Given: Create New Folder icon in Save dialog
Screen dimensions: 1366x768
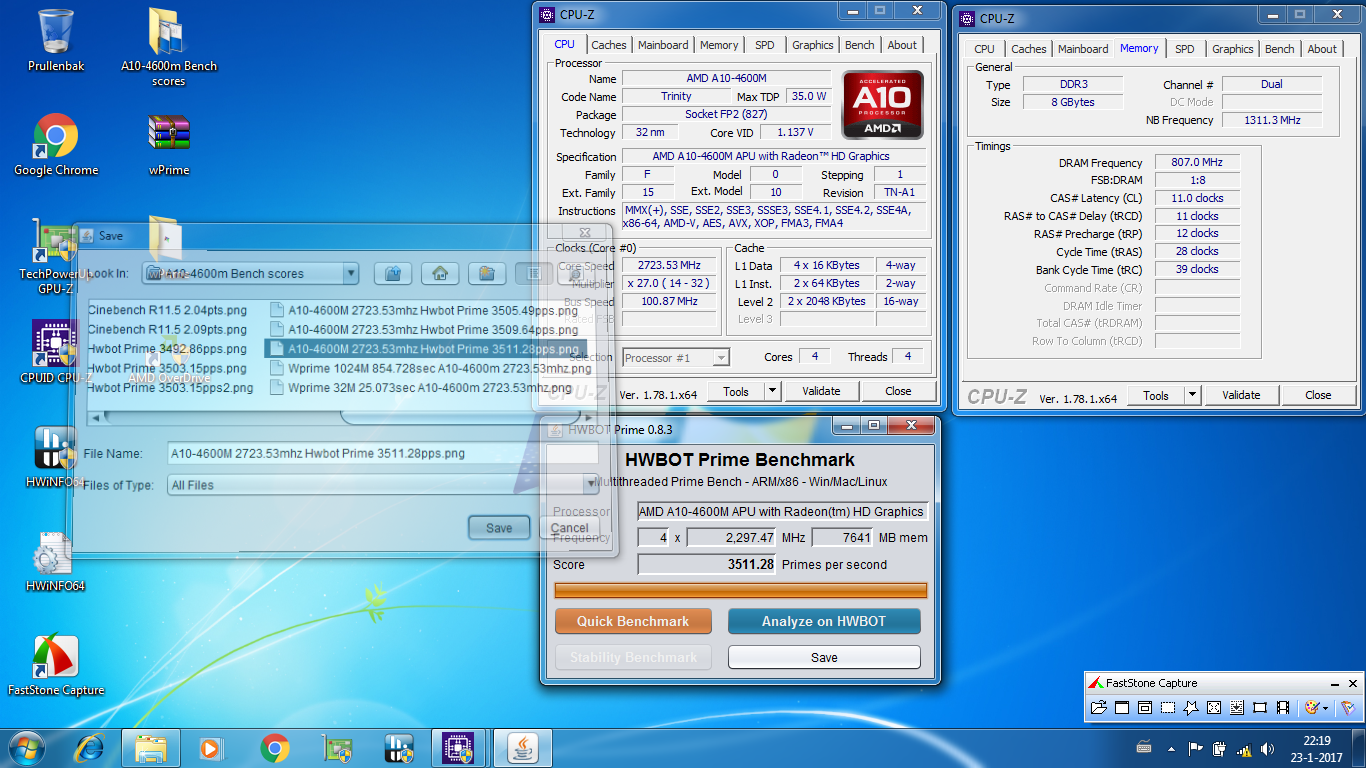Looking at the screenshot, I should pyautogui.click(x=487, y=273).
